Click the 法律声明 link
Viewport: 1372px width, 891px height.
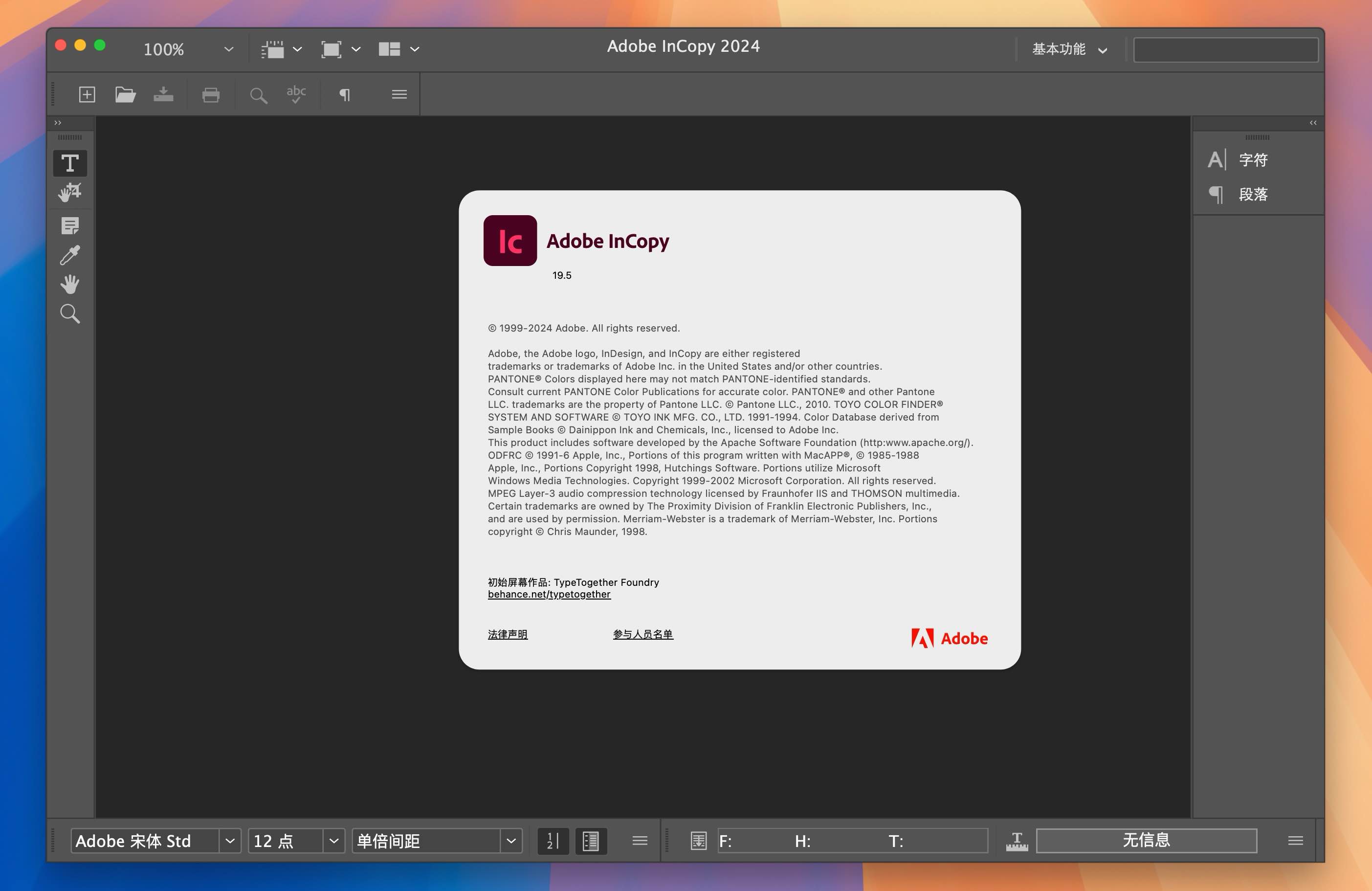coord(508,634)
